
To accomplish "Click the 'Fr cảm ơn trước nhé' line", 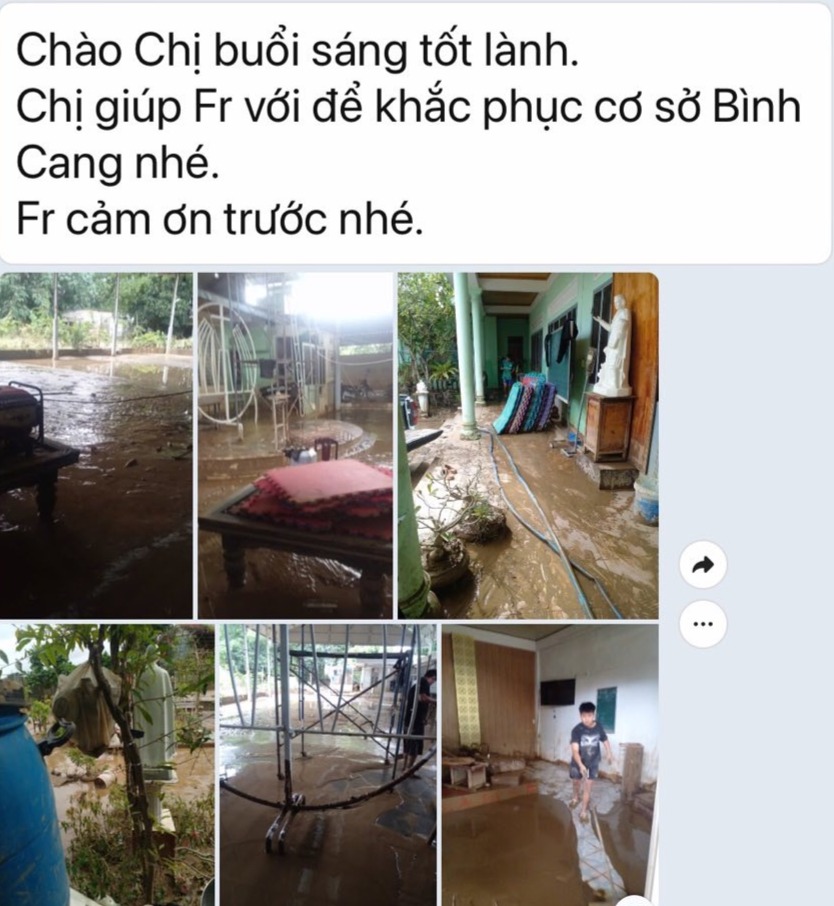I will coord(220,218).
